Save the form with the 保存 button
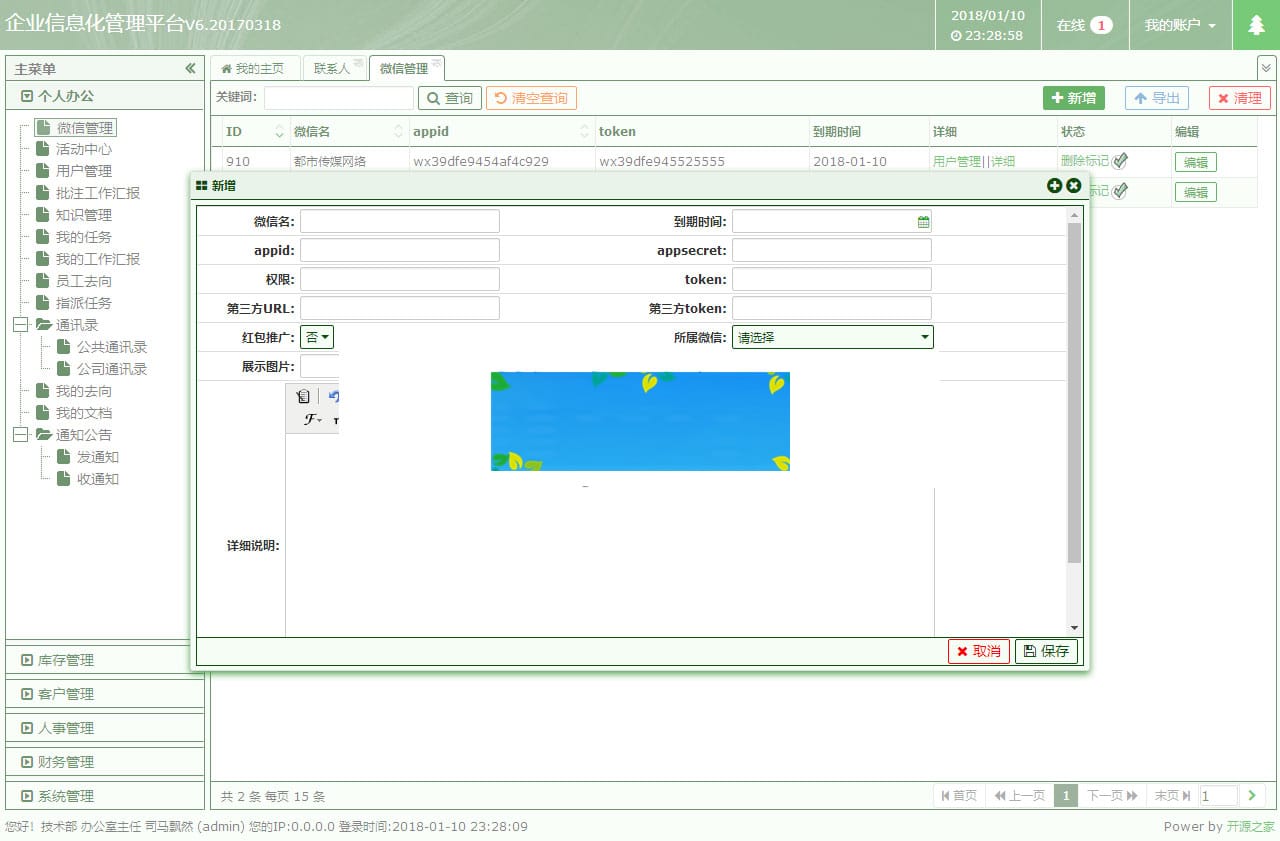This screenshot has width=1280, height=841. [1046, 651]
